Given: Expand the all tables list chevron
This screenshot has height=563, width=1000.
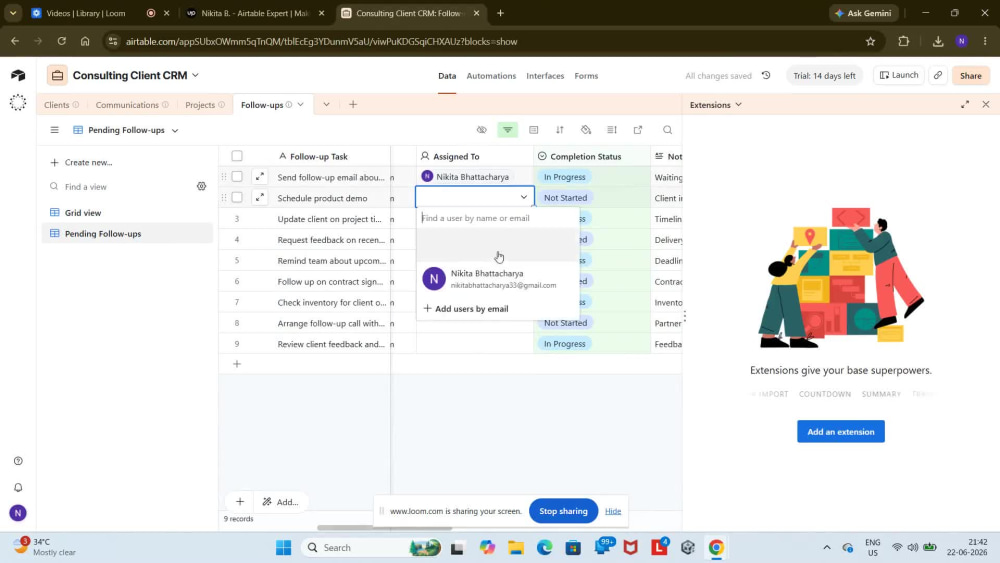Looking at the screenshot, I should click(x=326, y=105).
